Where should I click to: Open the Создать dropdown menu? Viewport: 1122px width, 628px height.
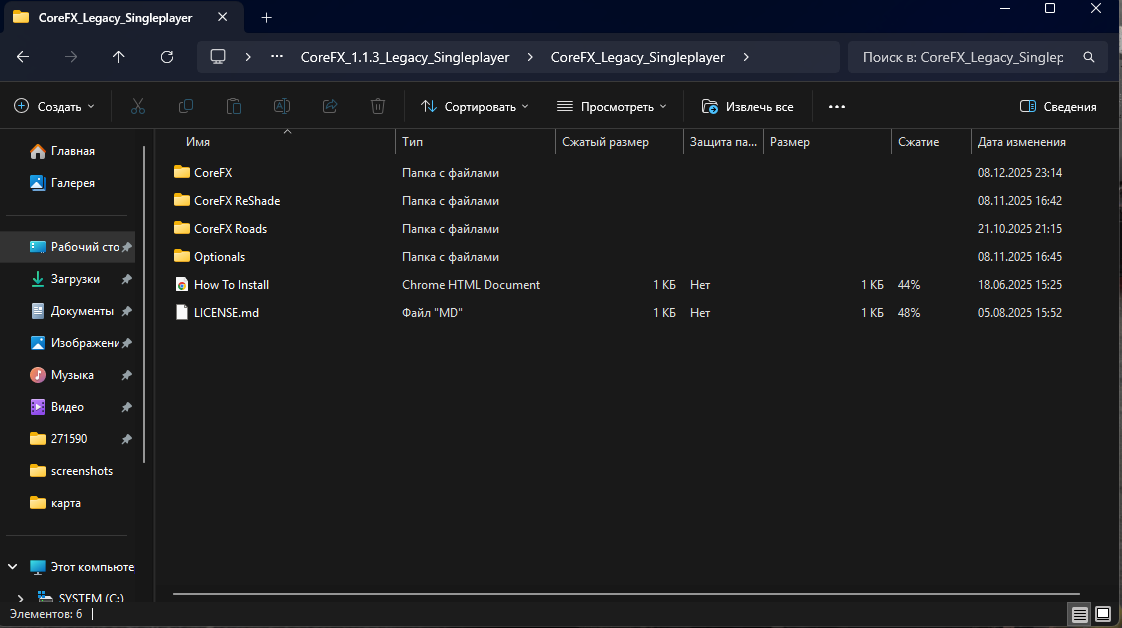(x=55, y=106)
